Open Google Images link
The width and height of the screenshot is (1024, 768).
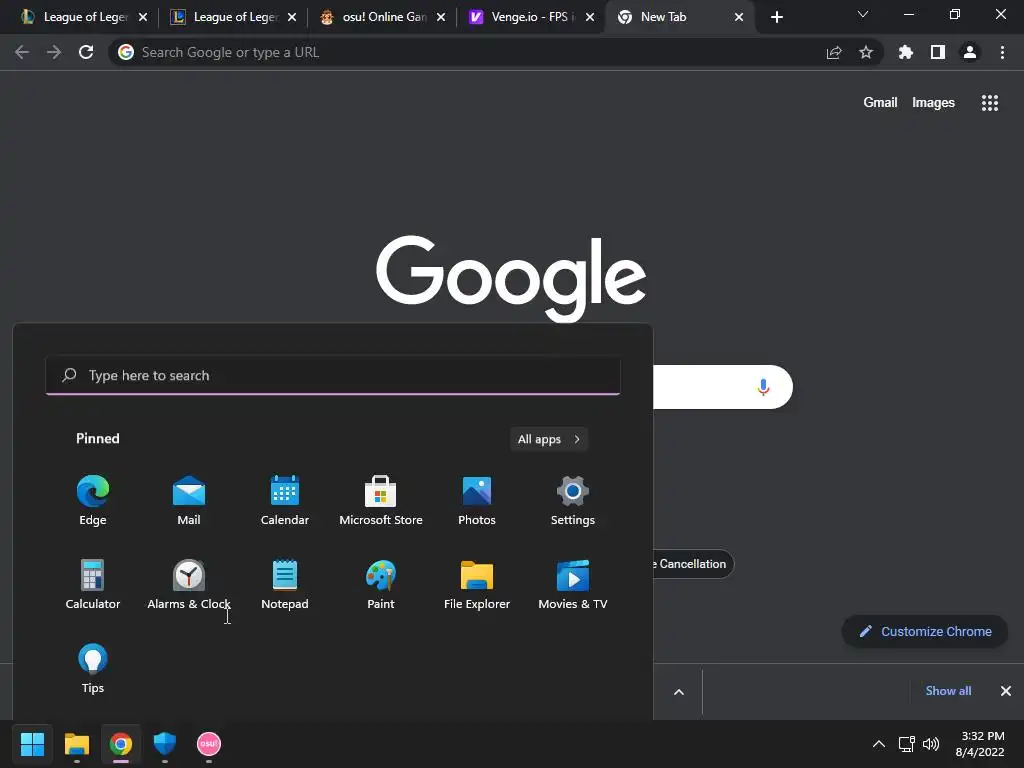[933, 103]
